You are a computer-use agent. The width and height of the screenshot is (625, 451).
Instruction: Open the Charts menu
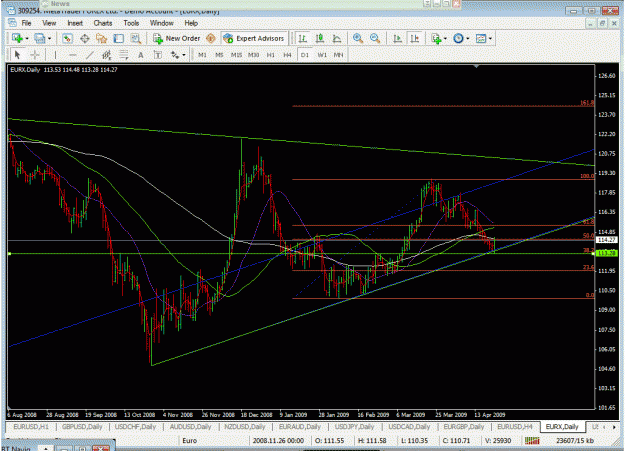[103, 23]
